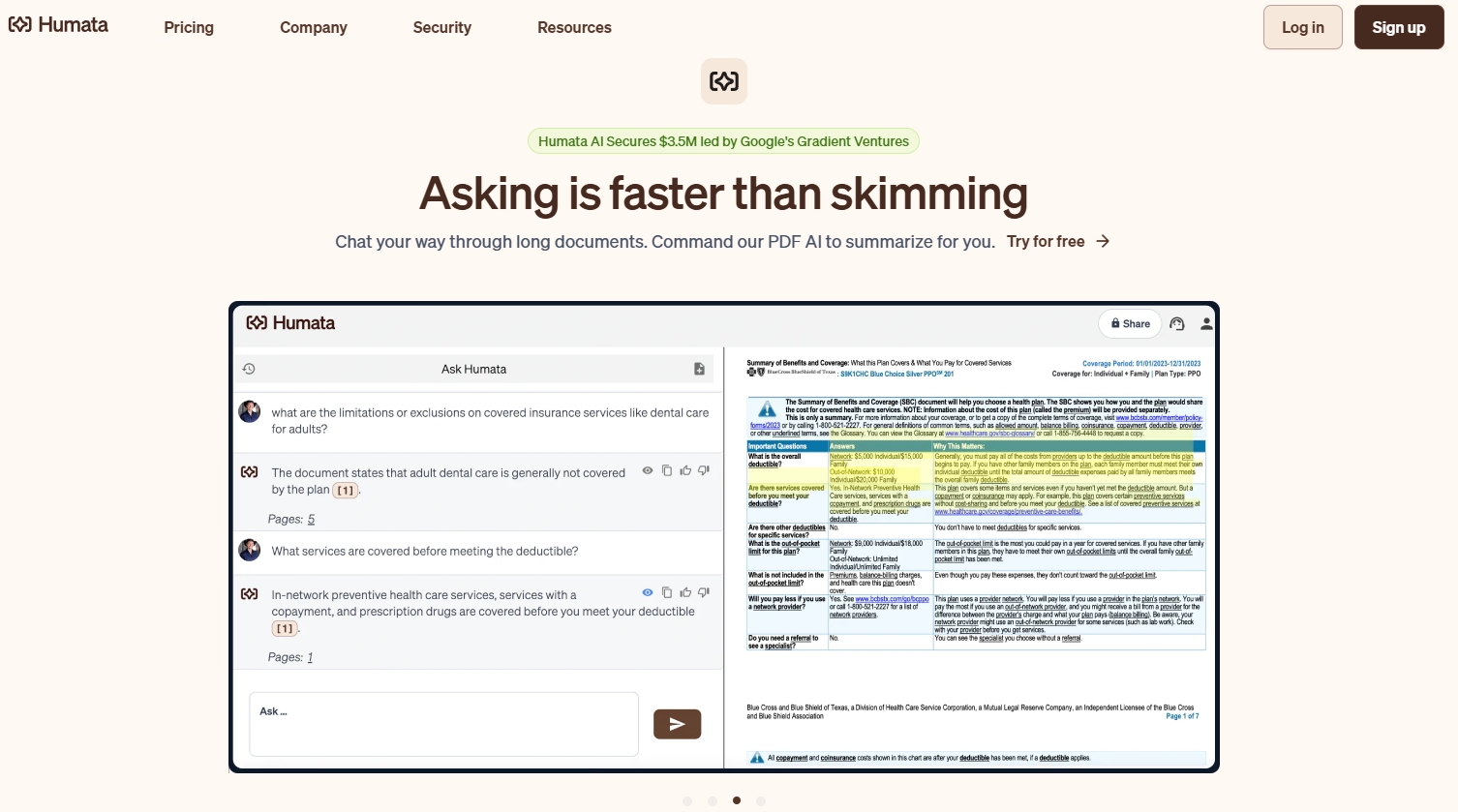Click Humata bot icon beside deductible answer

[250, 594]
